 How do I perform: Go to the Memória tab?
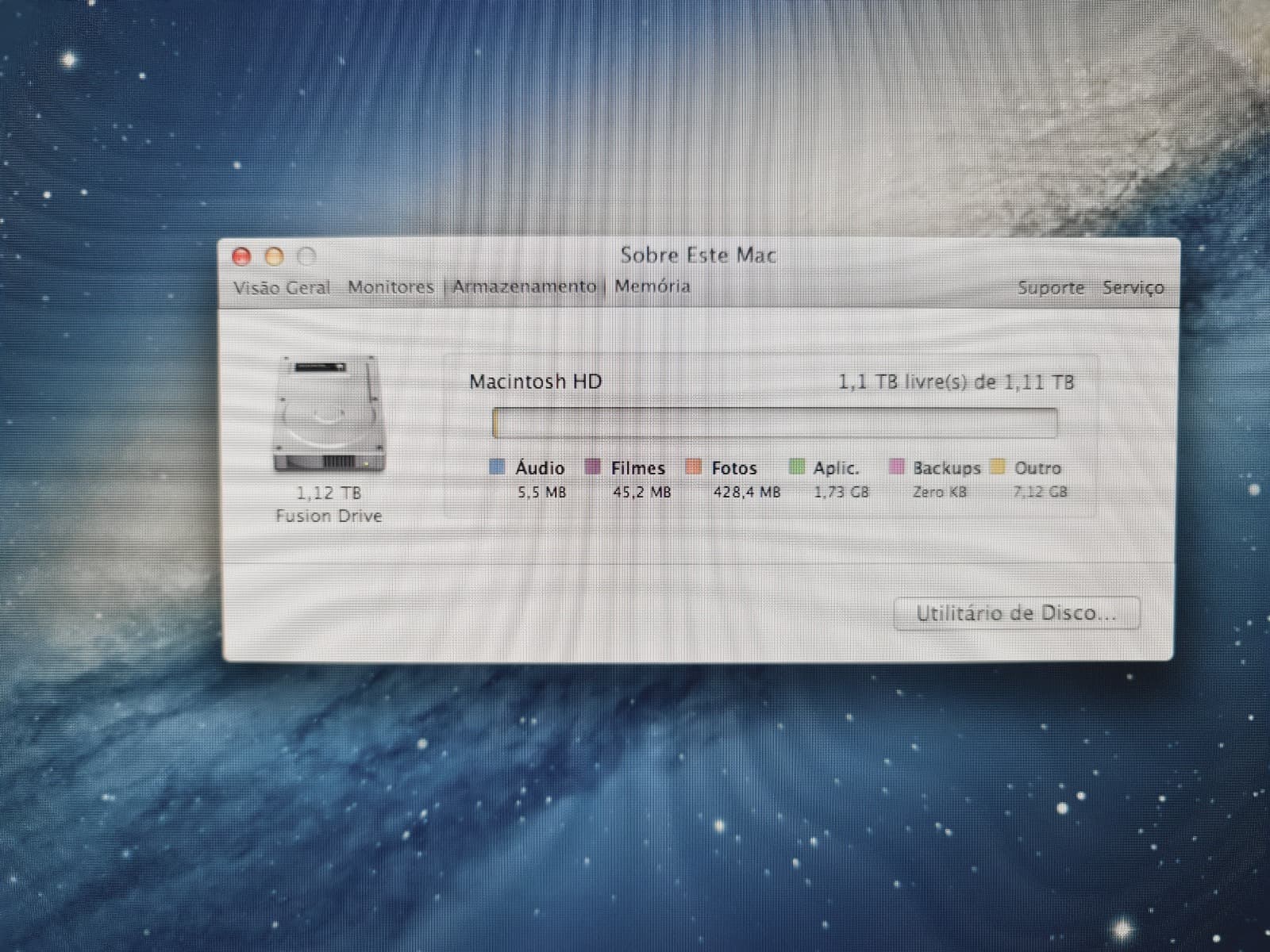click(652, 286)
